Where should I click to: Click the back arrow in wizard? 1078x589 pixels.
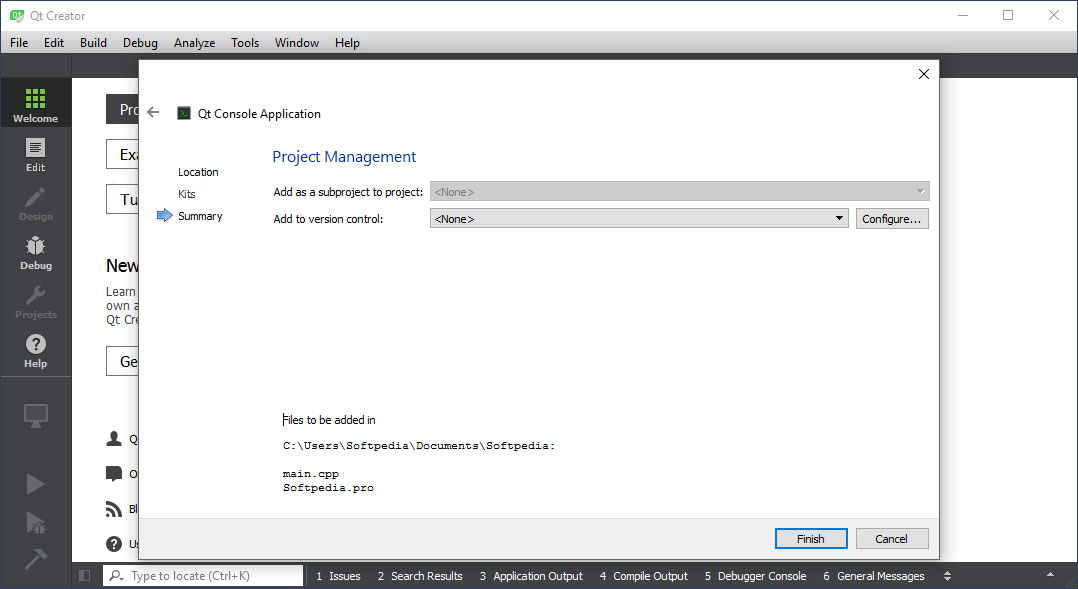click(x=153, y=113)
